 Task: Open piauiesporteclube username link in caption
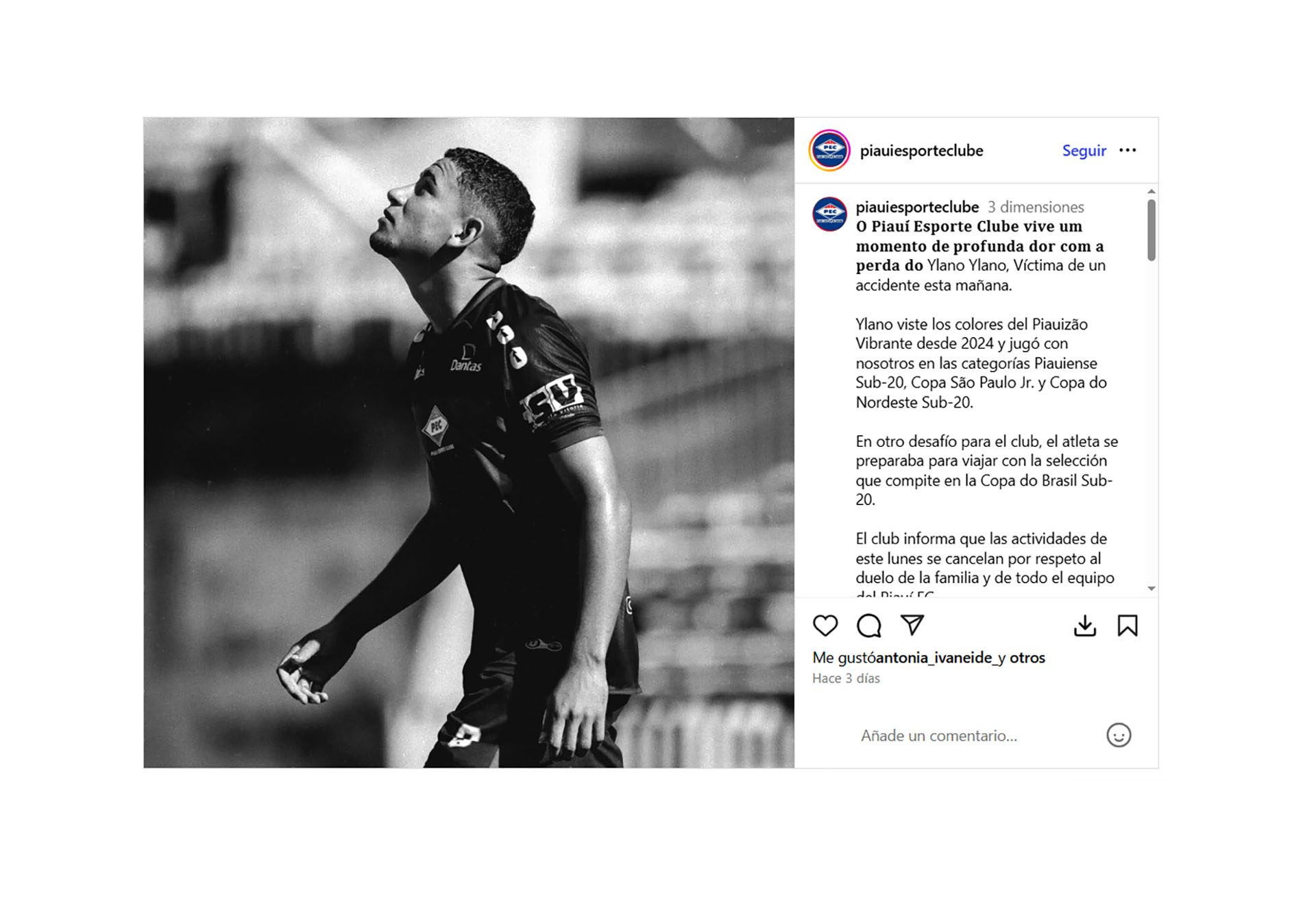click(916, 207)
